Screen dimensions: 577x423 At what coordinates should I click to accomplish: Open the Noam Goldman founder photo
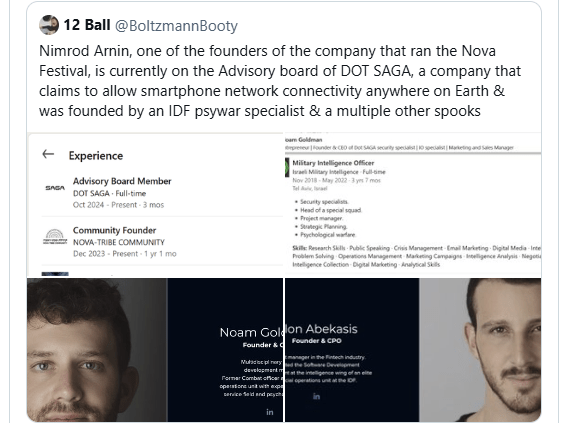[x=155, y=350]
